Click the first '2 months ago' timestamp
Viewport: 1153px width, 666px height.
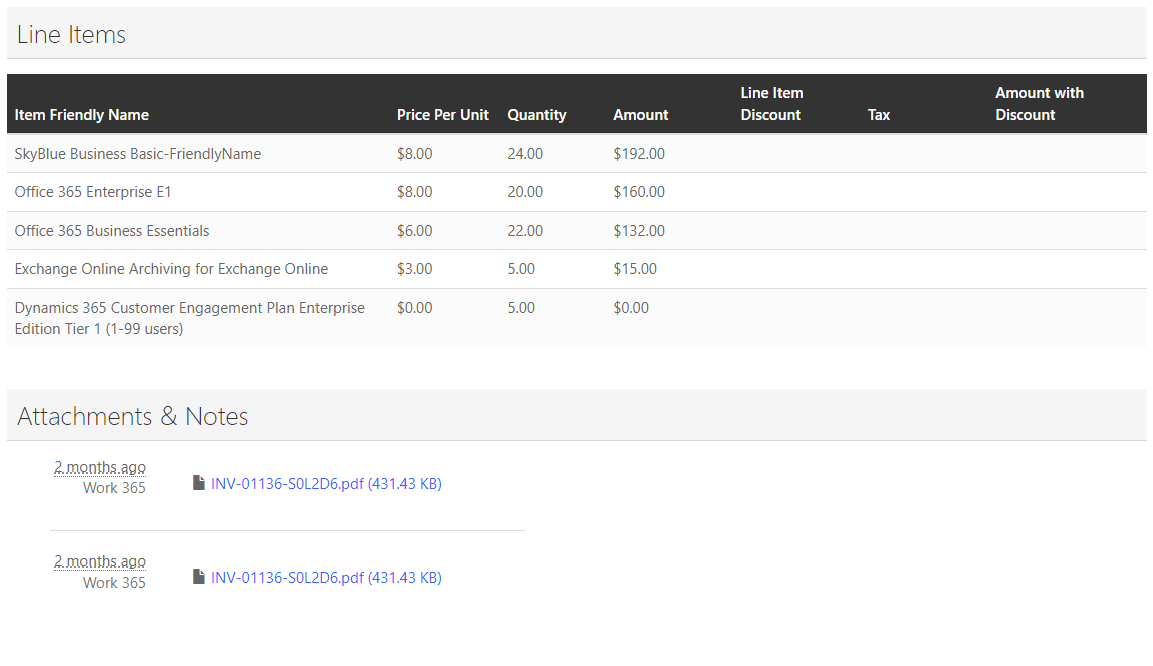(100, 468)
